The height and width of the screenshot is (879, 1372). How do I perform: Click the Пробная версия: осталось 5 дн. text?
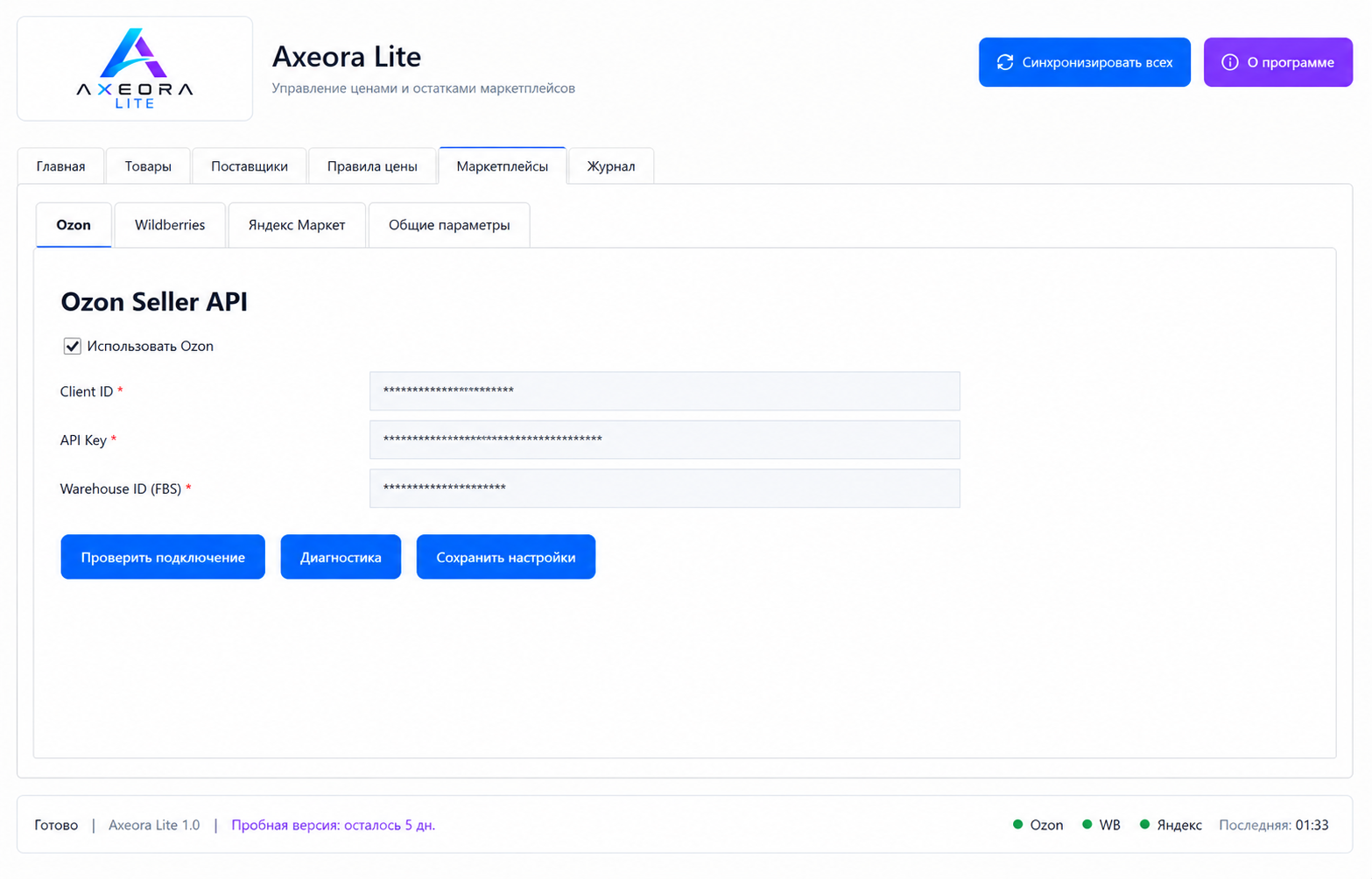pyautogui.click(x=334, y=825)
